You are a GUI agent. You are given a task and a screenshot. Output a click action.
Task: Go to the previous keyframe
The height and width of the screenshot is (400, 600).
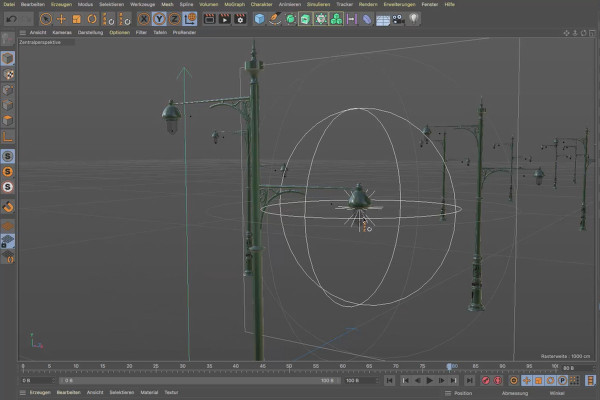(x=405, y=380)
